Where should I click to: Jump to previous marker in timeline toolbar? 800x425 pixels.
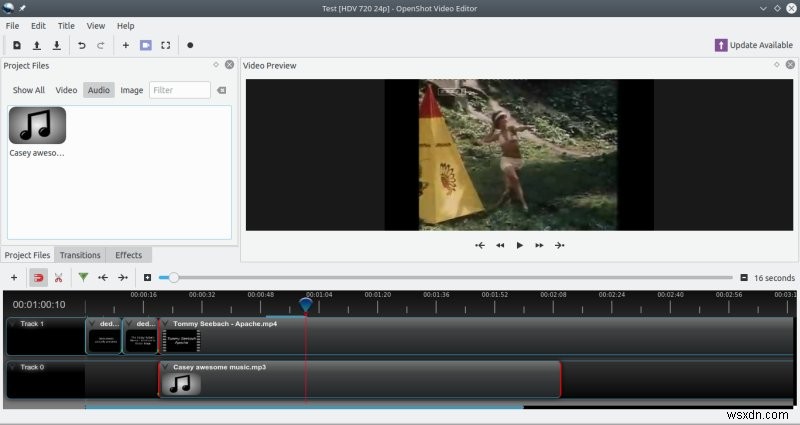click(103, 278)
